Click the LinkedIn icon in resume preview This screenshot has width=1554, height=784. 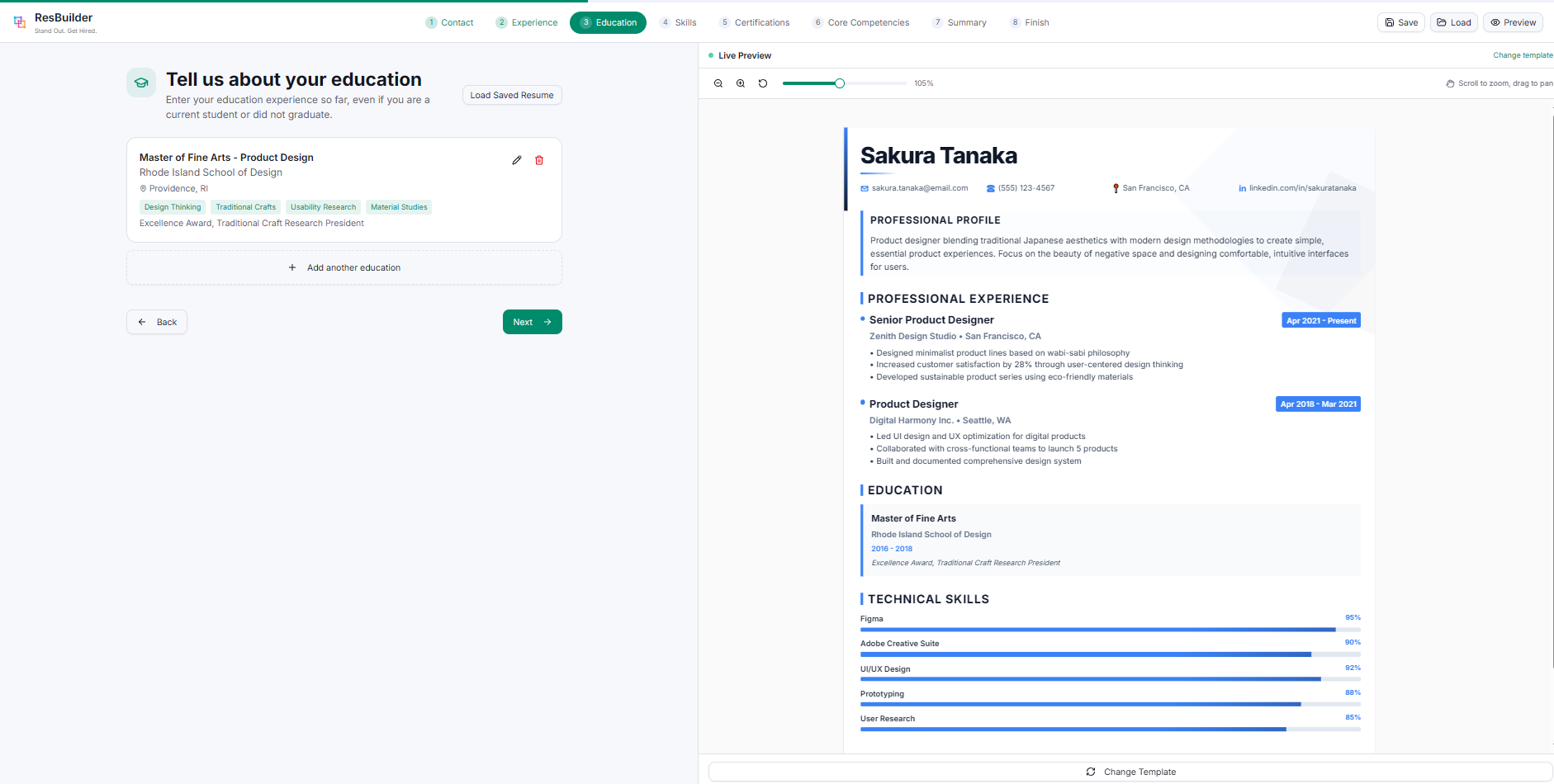[x=1242, y=188]
